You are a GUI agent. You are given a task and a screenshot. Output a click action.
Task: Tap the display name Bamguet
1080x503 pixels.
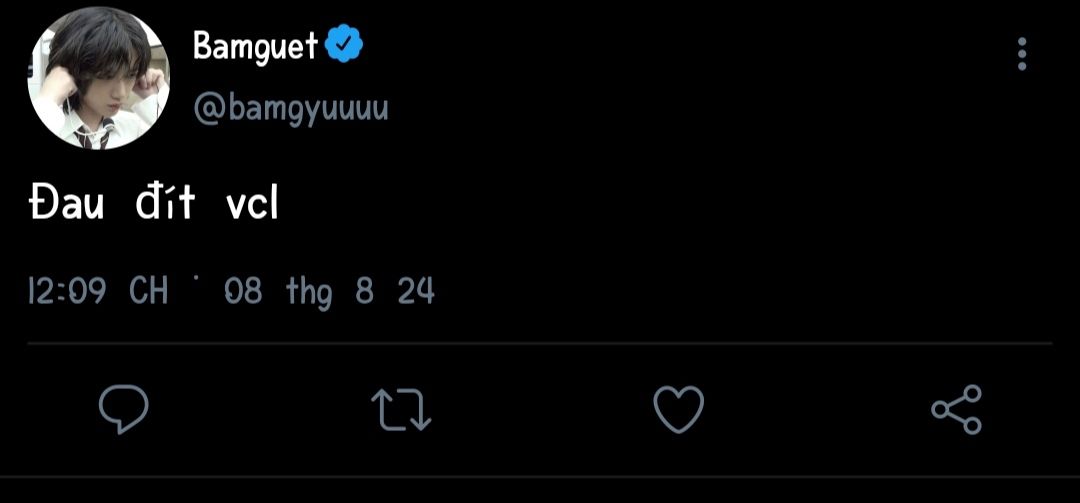coord(255,45)
